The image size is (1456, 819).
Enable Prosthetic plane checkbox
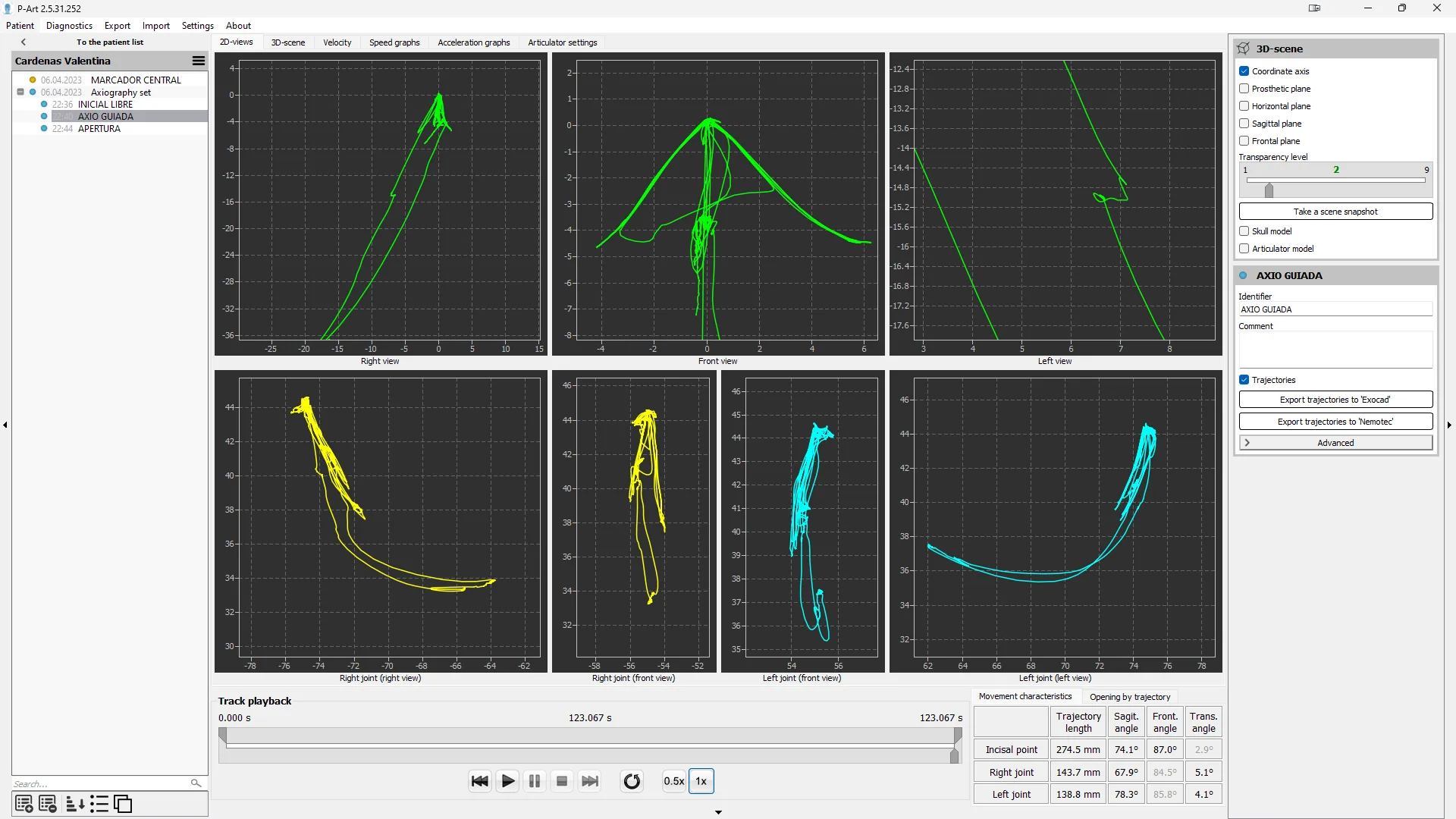coord(1244,89)
